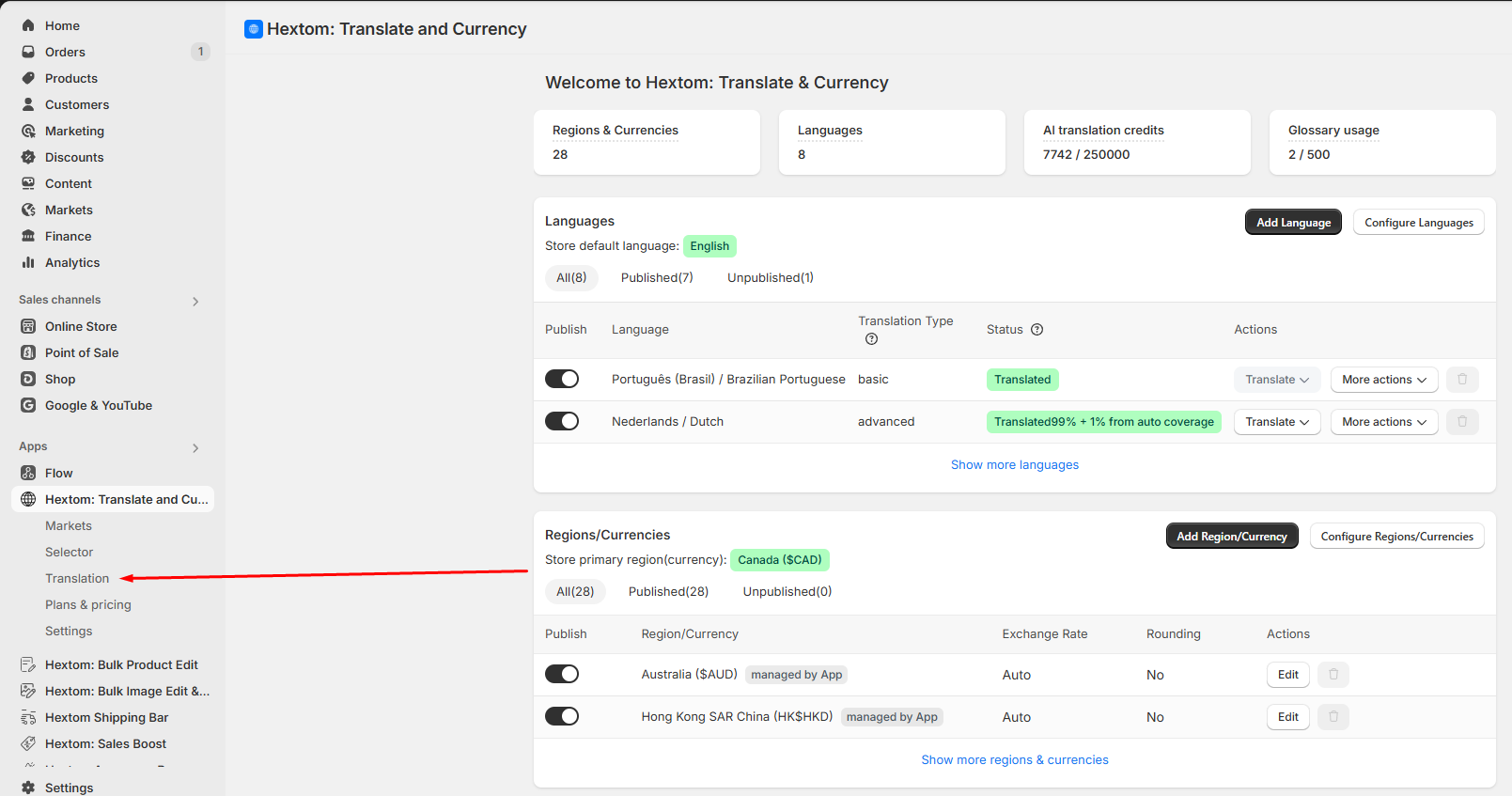Delete the Hong Kong SAR China row
The width and height of the screenshot is (1512, 796).
(1333, 717)
